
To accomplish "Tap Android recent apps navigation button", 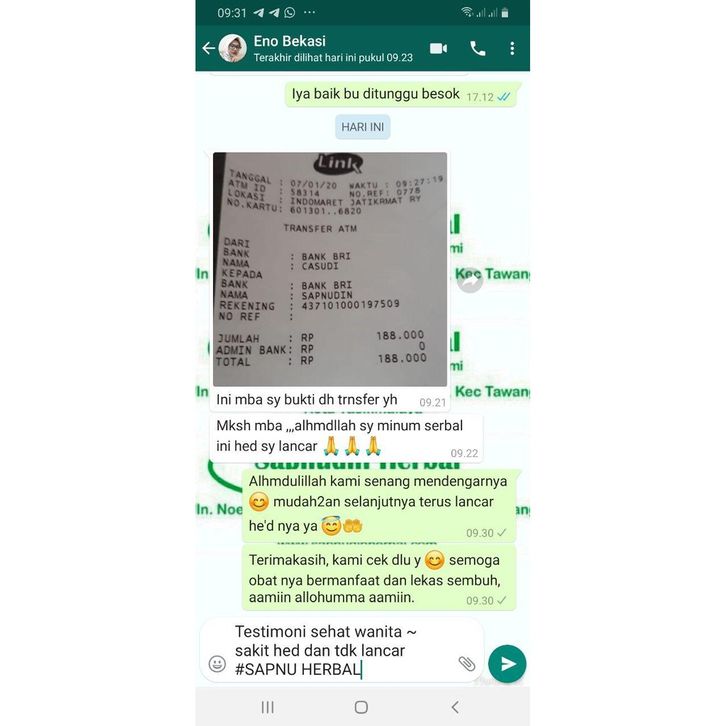I will 268,707.
